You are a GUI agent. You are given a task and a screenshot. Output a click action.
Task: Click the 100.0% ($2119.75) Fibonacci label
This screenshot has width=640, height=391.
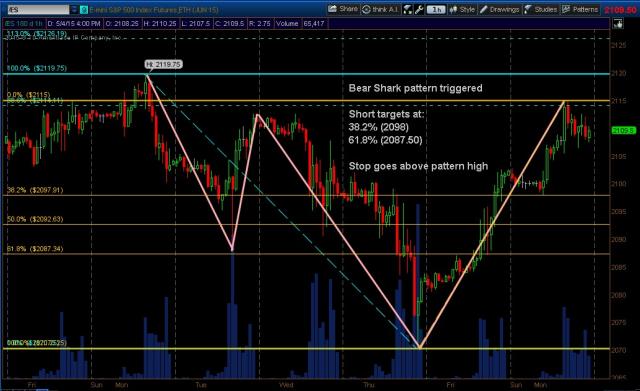point(37,68)
